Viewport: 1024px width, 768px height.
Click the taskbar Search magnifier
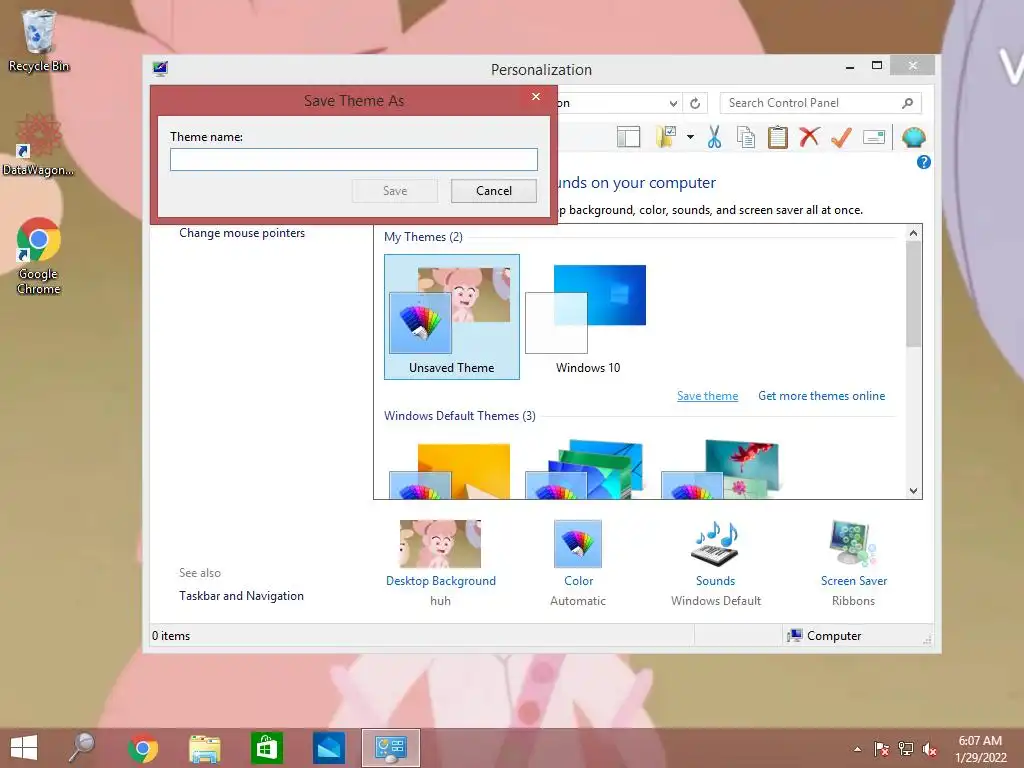point(82,748)
